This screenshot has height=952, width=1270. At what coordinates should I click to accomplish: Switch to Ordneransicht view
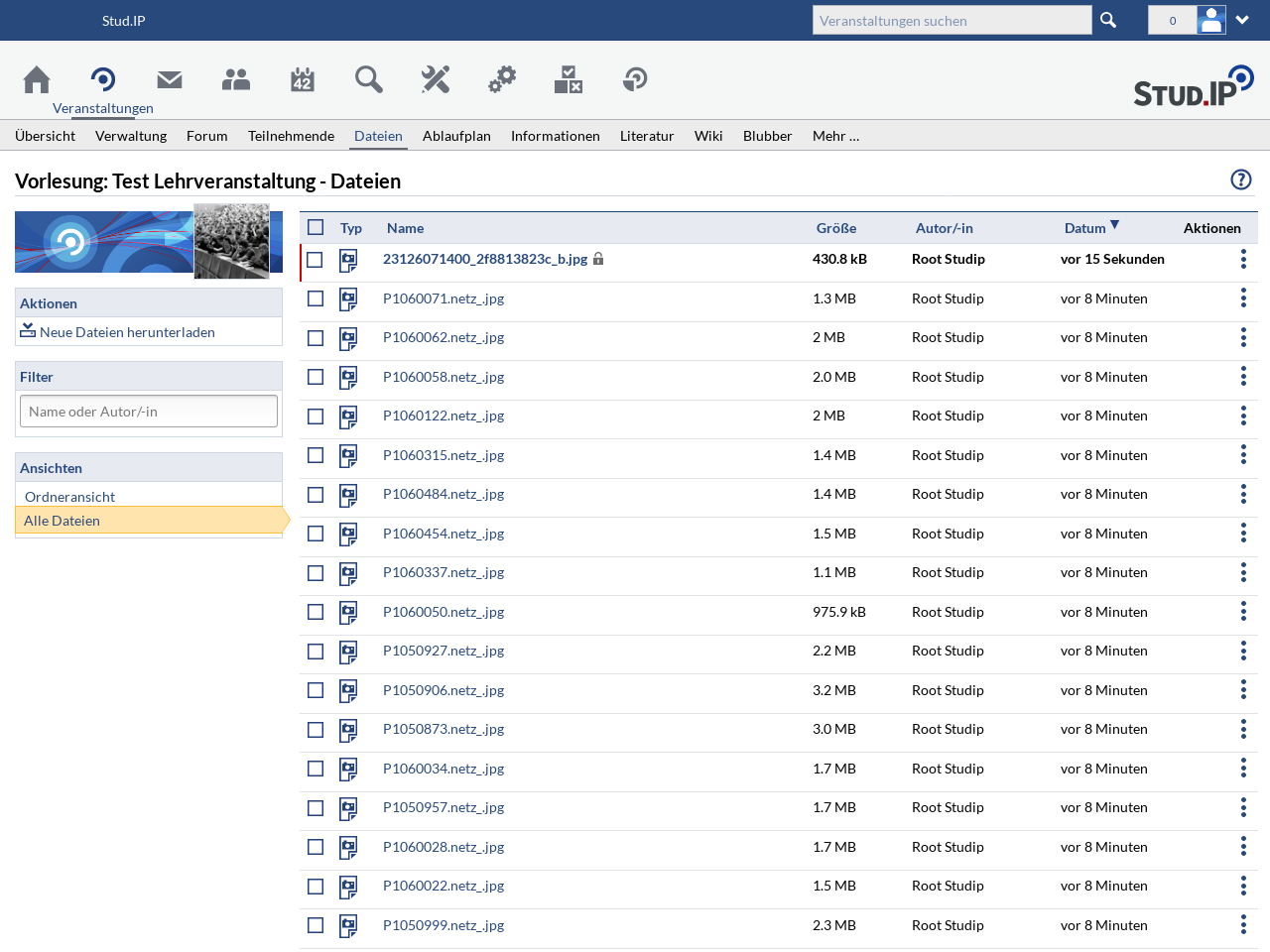click(69, 497)
